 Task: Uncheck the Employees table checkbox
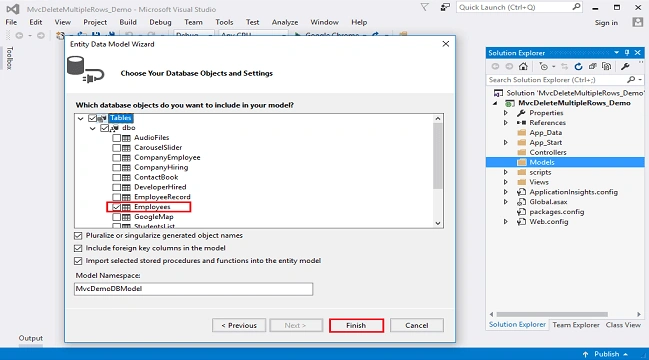coord(116,207)
